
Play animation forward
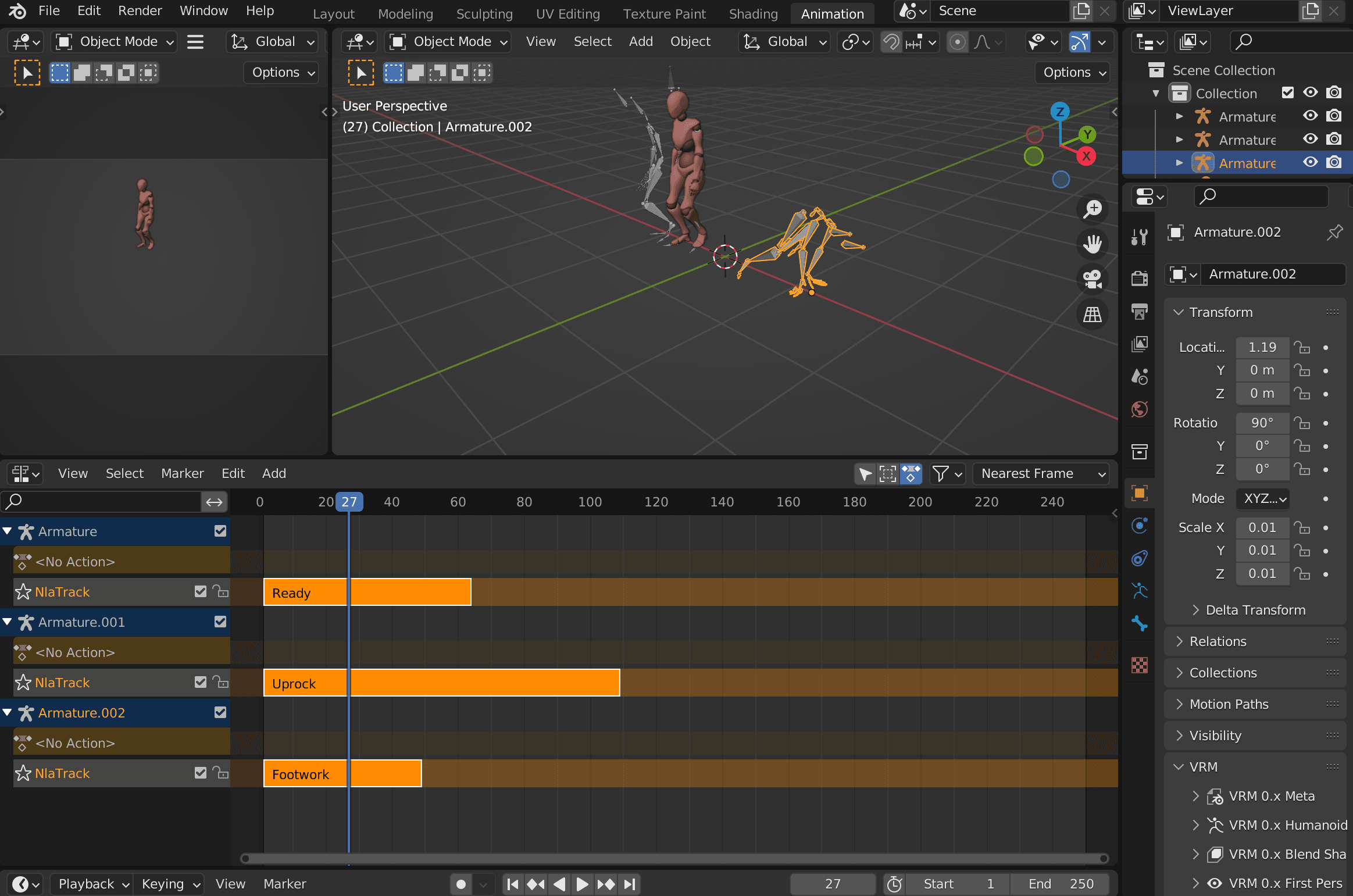tap(582, 884)
